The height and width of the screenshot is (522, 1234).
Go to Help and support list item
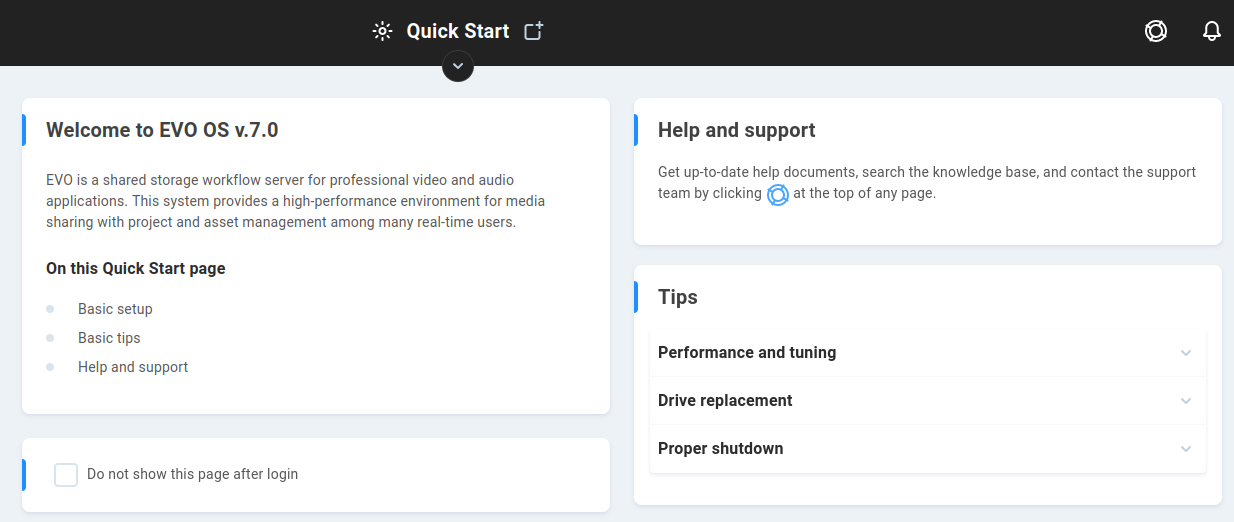click(x=133, y=367)
